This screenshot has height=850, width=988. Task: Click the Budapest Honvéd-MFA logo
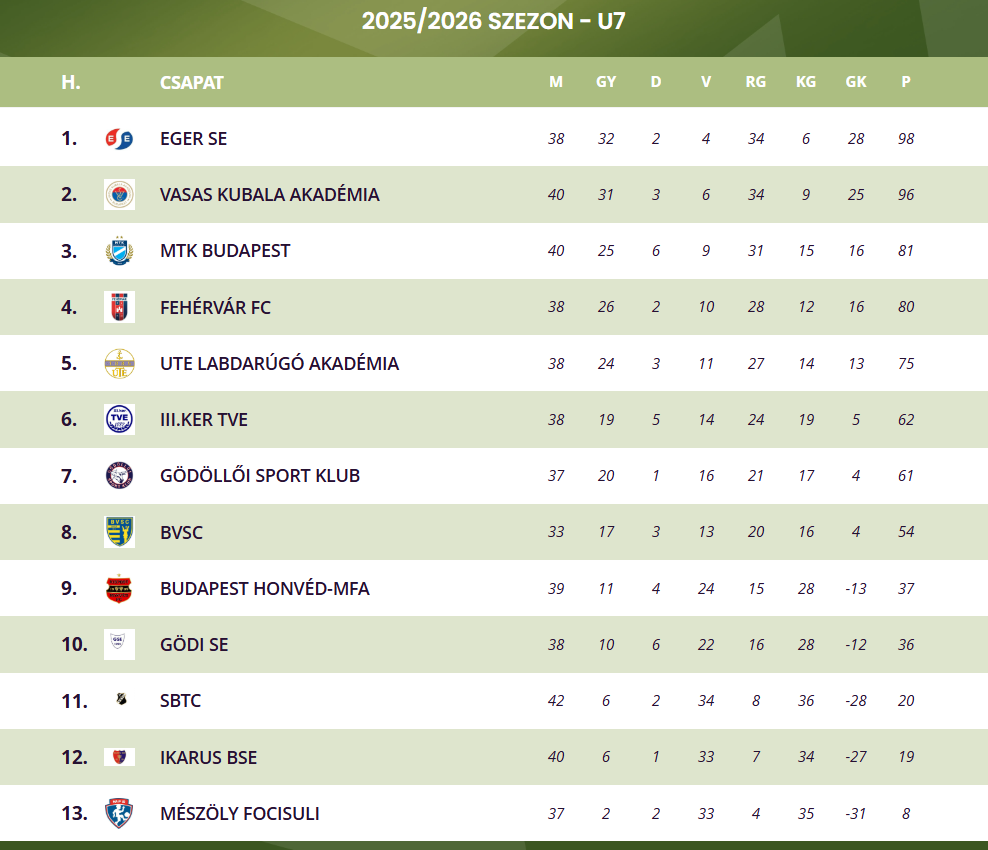click(x=119, y=588)
